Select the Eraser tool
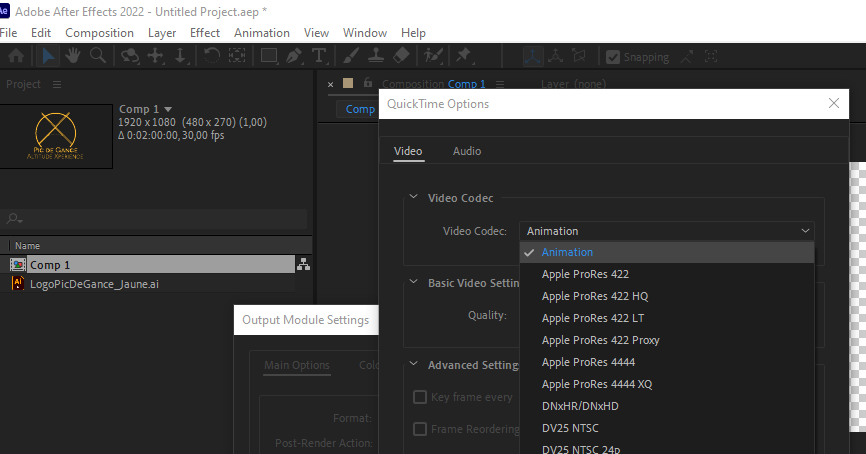 tap(401, 57)
